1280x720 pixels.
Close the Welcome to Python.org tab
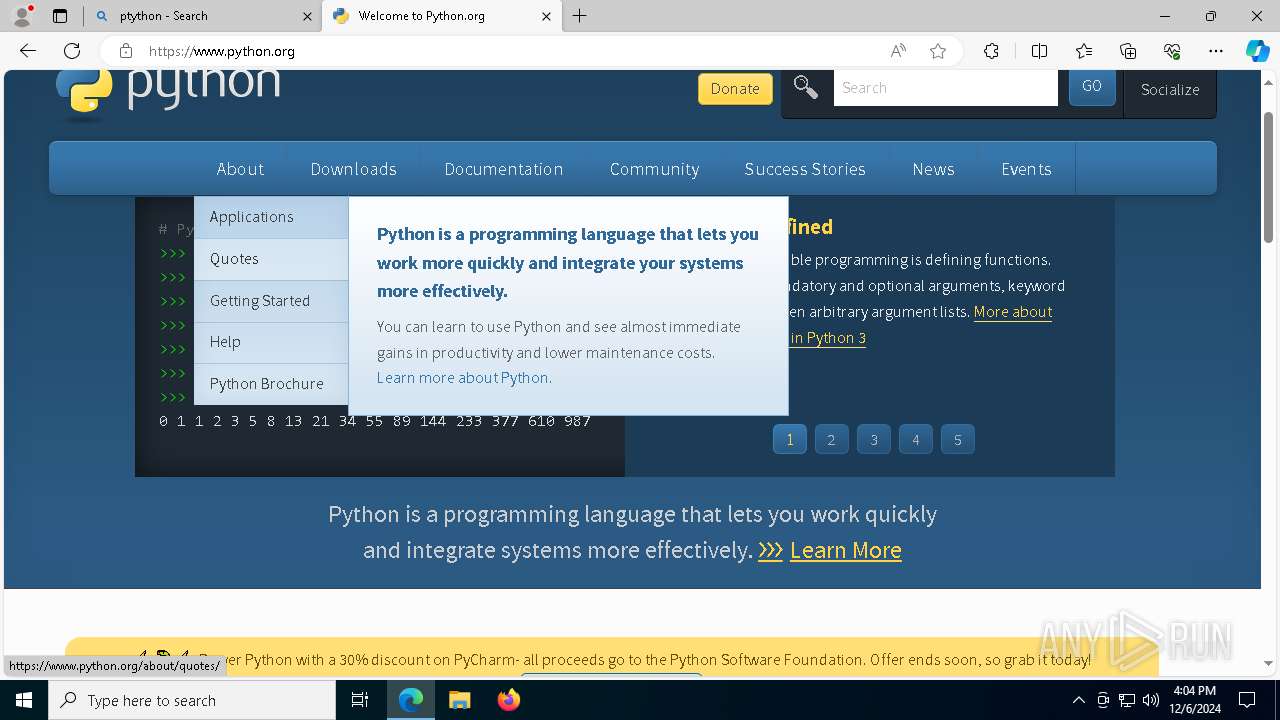(546, 16)
